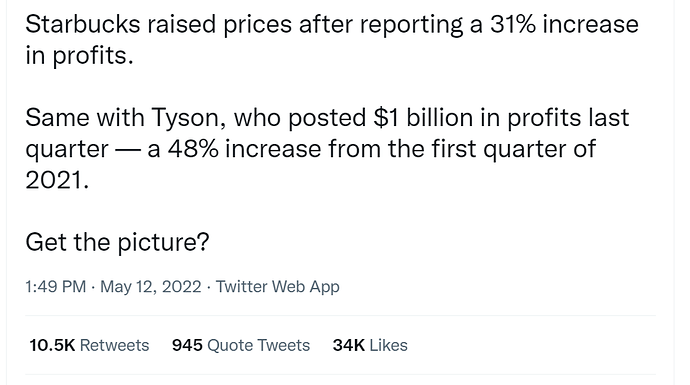View the 34K Likes list
Image resolution: width=690 pixels, height=385 pixels.
(370, 345)
